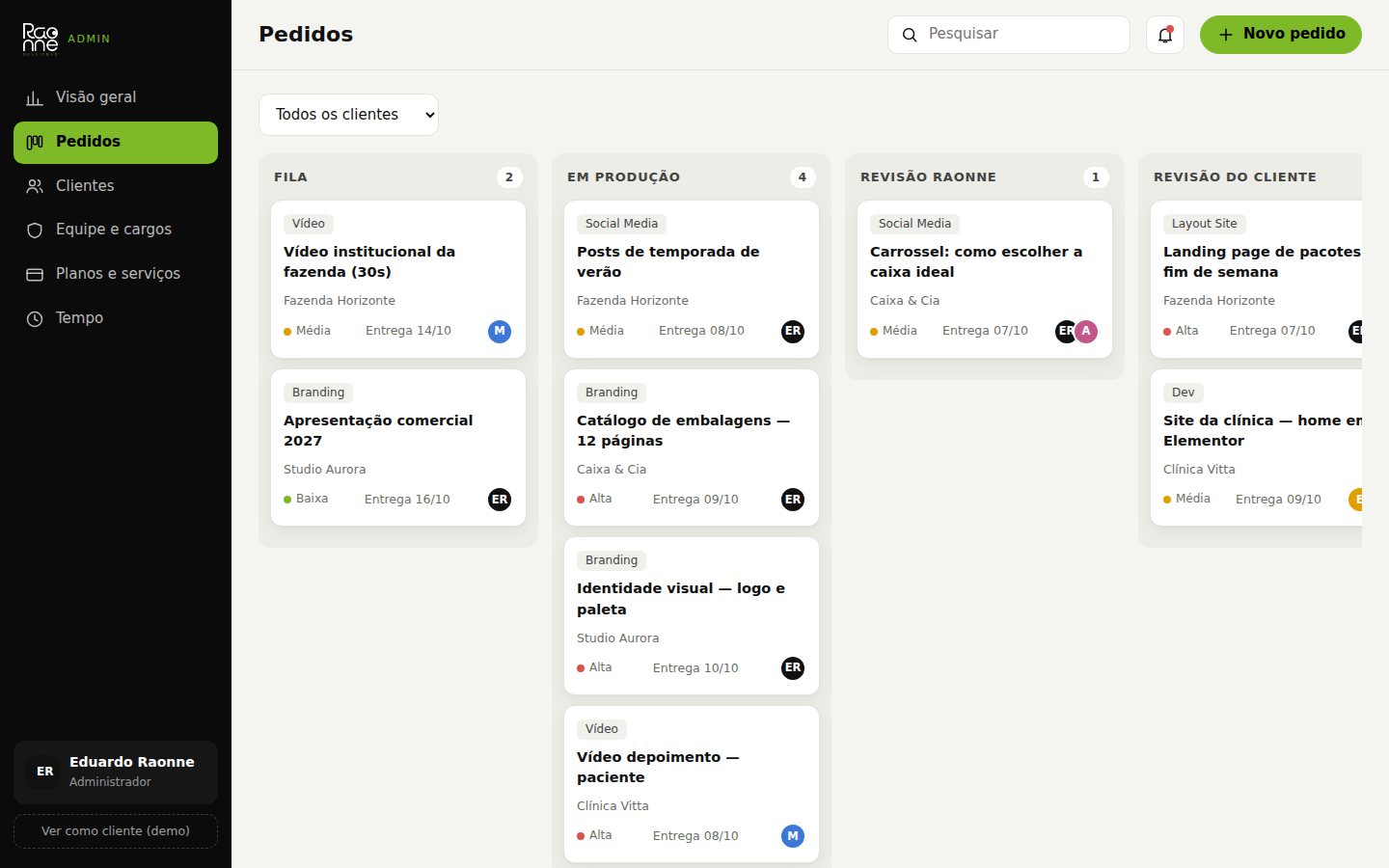Open the Todos os clientes filter dropdown
The height and width of the screenshot is (868, 1389).
[348, 115]
